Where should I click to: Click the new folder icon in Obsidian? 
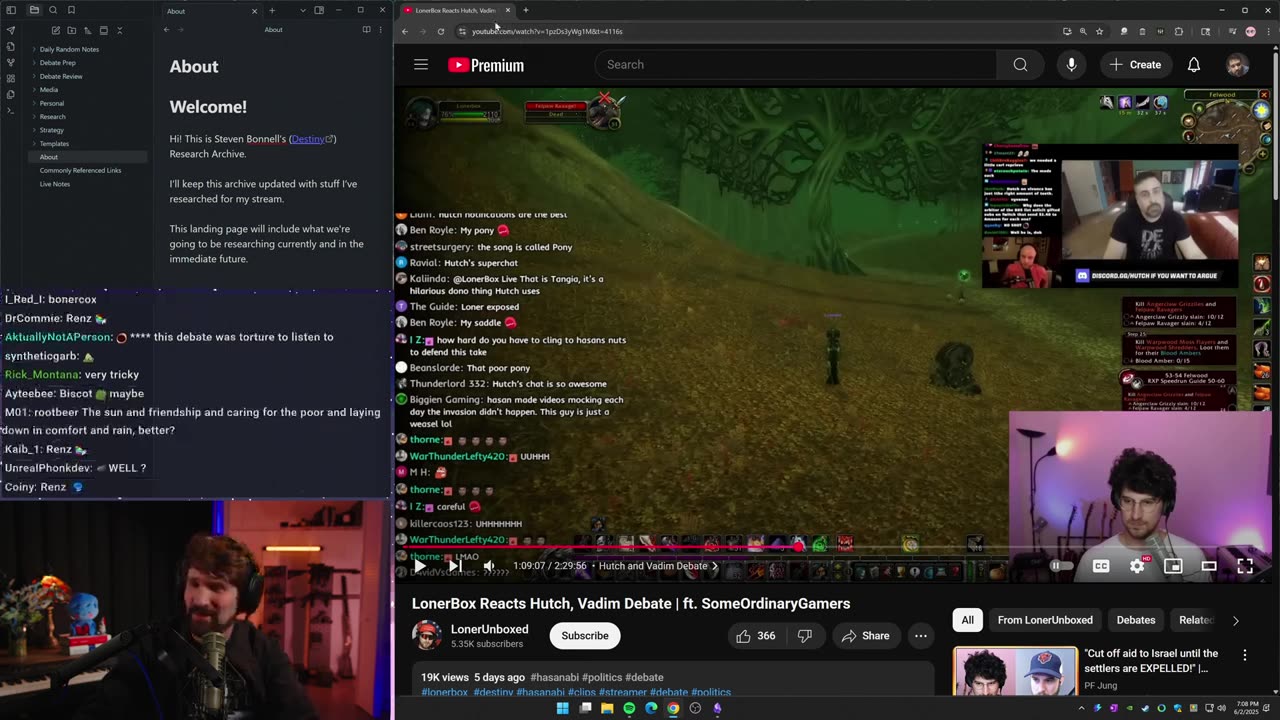(72, 30)
